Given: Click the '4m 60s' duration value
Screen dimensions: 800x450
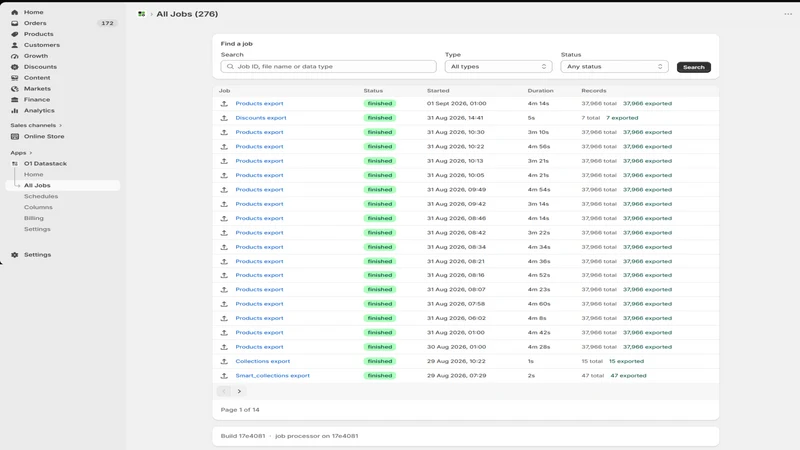Looking at the screenshot, I should click(539, 304).
